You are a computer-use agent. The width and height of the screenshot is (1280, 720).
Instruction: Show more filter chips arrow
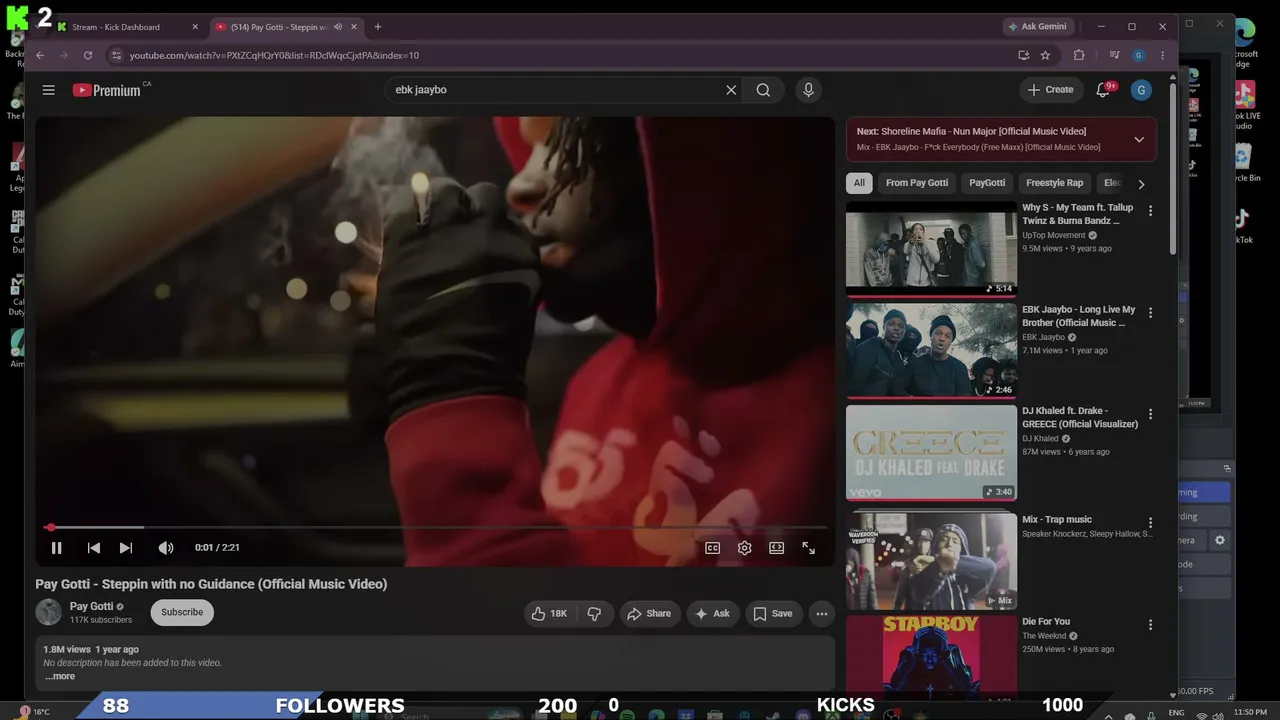1141,184
